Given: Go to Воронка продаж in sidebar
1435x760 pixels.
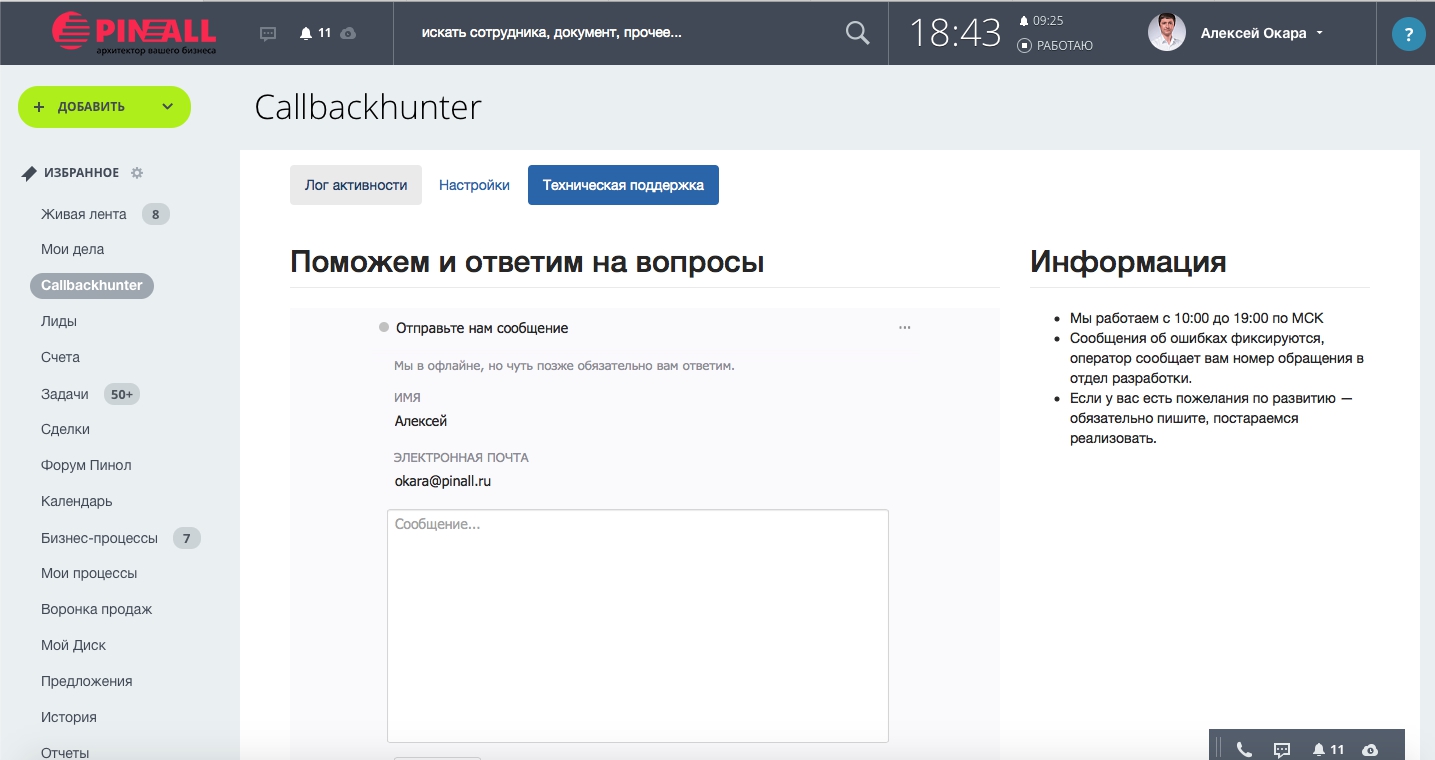Looking at the screenshot, I should click(x=96, y=609).
